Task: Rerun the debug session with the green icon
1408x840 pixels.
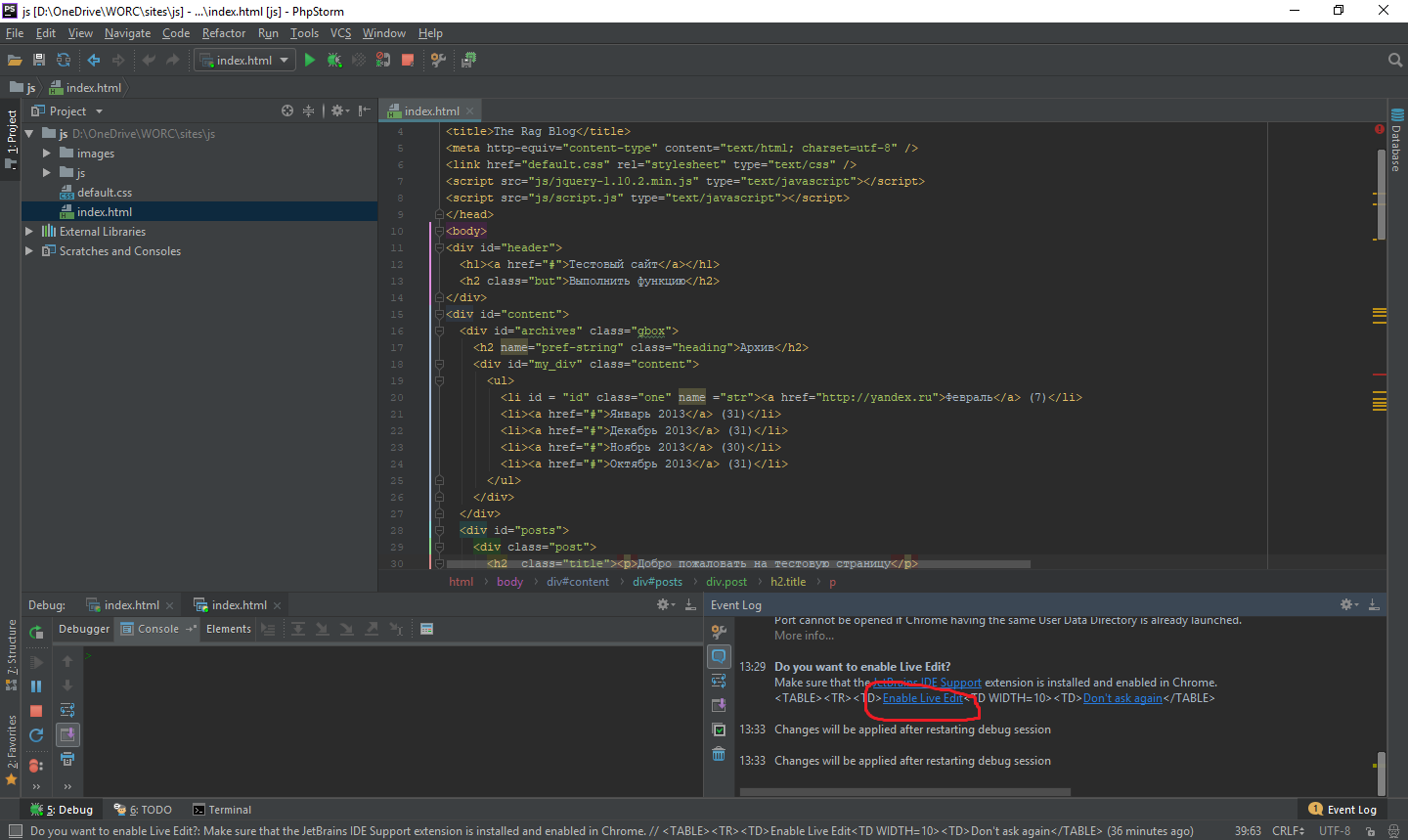Action: (x=36, y=634)
